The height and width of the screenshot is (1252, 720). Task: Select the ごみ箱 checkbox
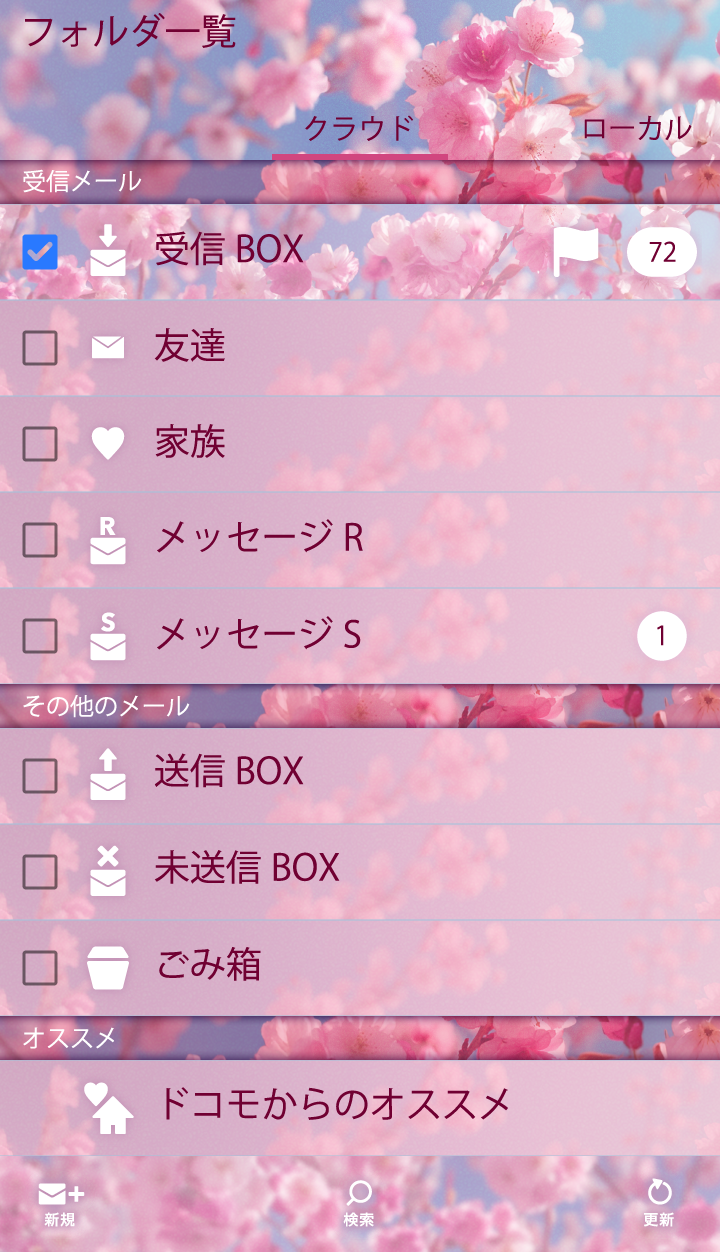(x=40, y=968)
